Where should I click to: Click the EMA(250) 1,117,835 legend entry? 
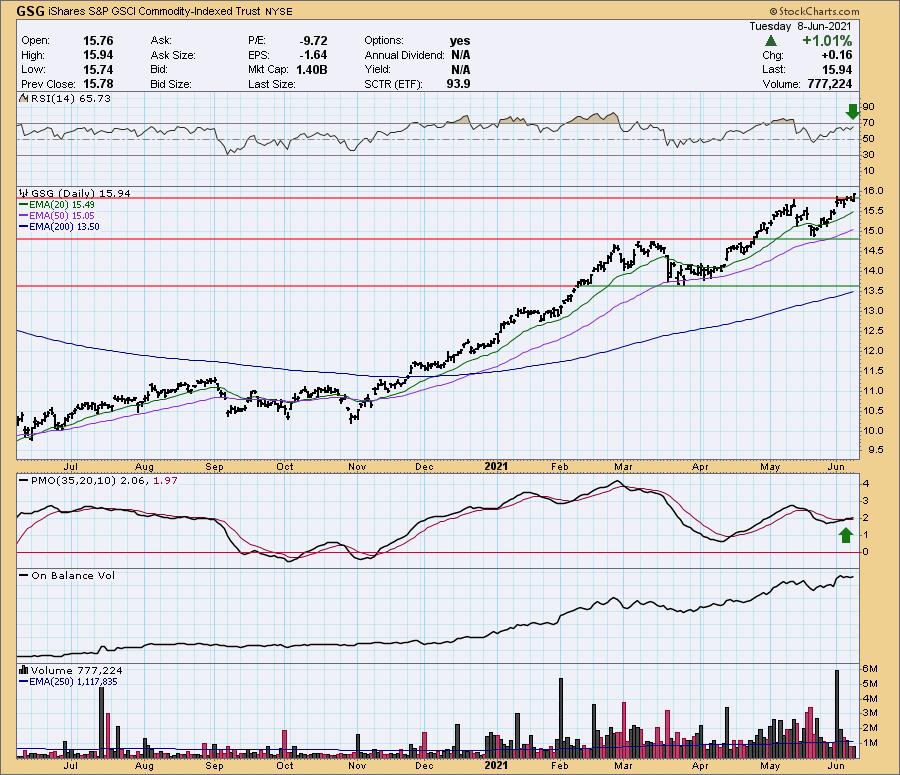click(73, 681)
